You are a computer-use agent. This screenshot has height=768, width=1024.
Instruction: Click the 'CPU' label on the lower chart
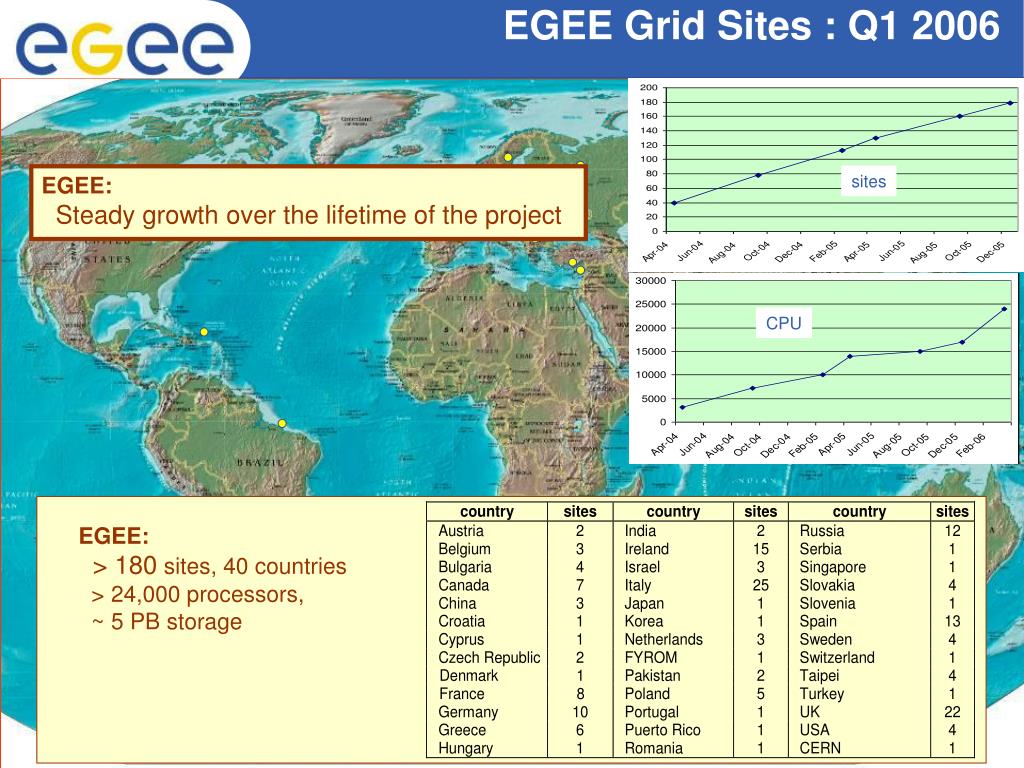point(784,323)
